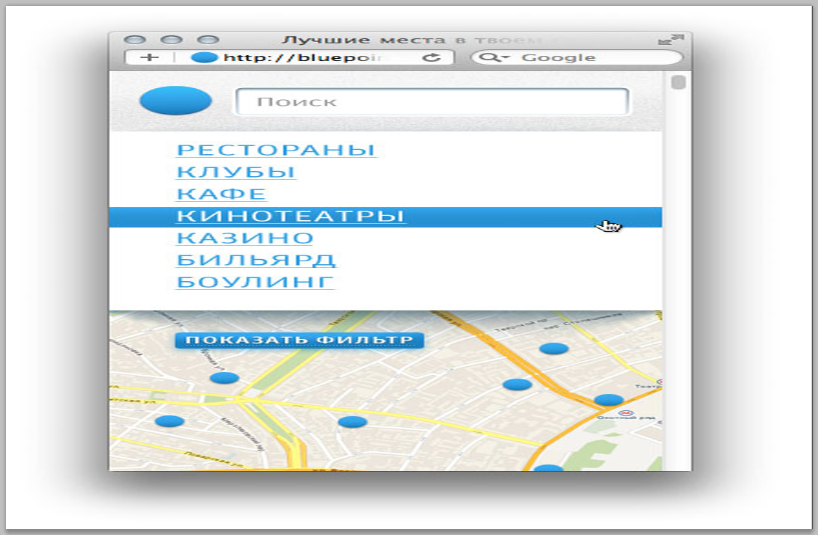Click the highlighted КИНОТЕАТРЫ item
This screenshot has height=535, width=818.
(290, 217)
